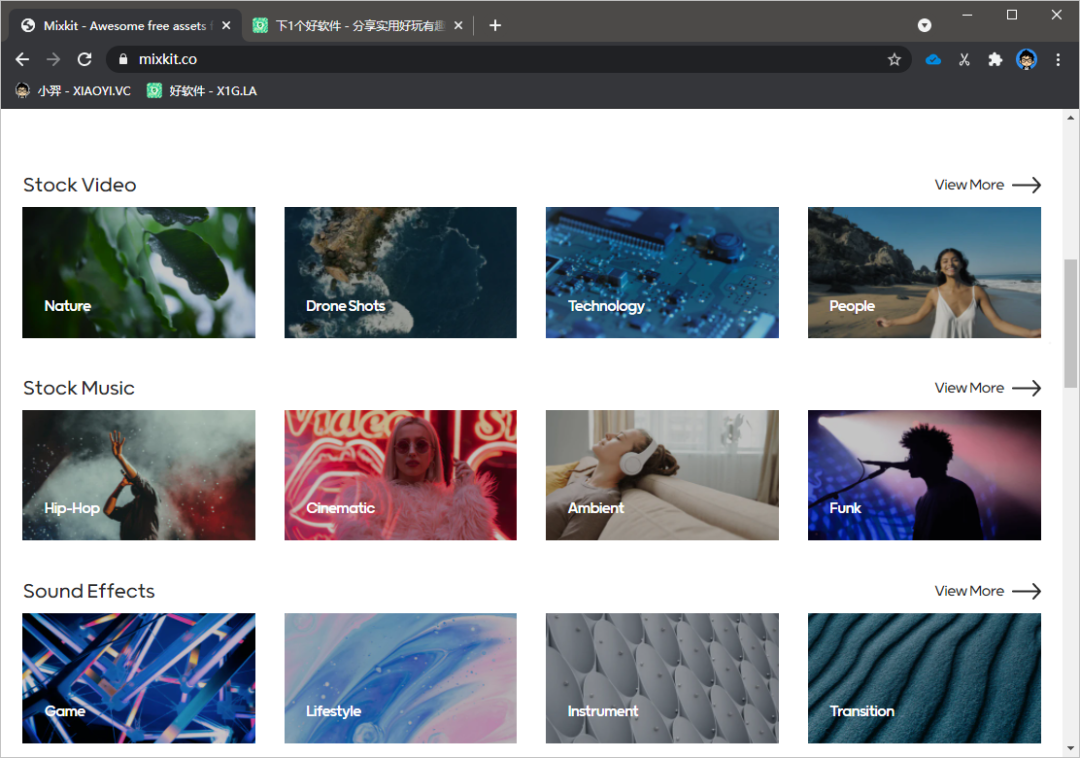
Task: Expand the tab search dropdown arrow
Action: click(925, 25)
